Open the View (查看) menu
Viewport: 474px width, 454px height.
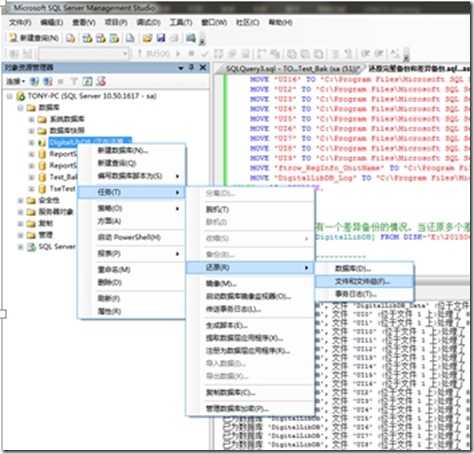[x=84, y=22]
